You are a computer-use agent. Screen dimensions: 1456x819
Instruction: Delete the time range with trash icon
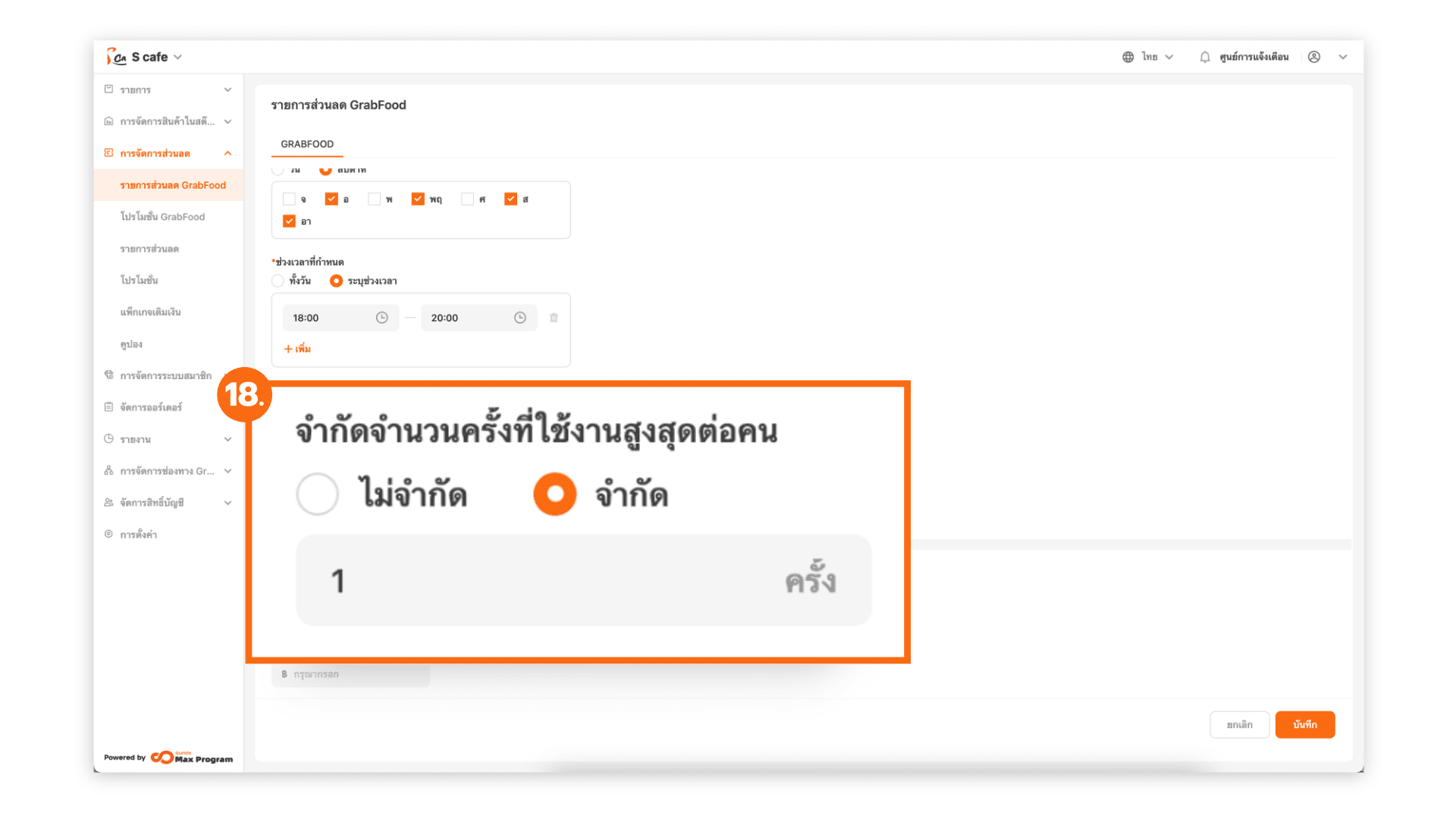(x=554, y=318)
